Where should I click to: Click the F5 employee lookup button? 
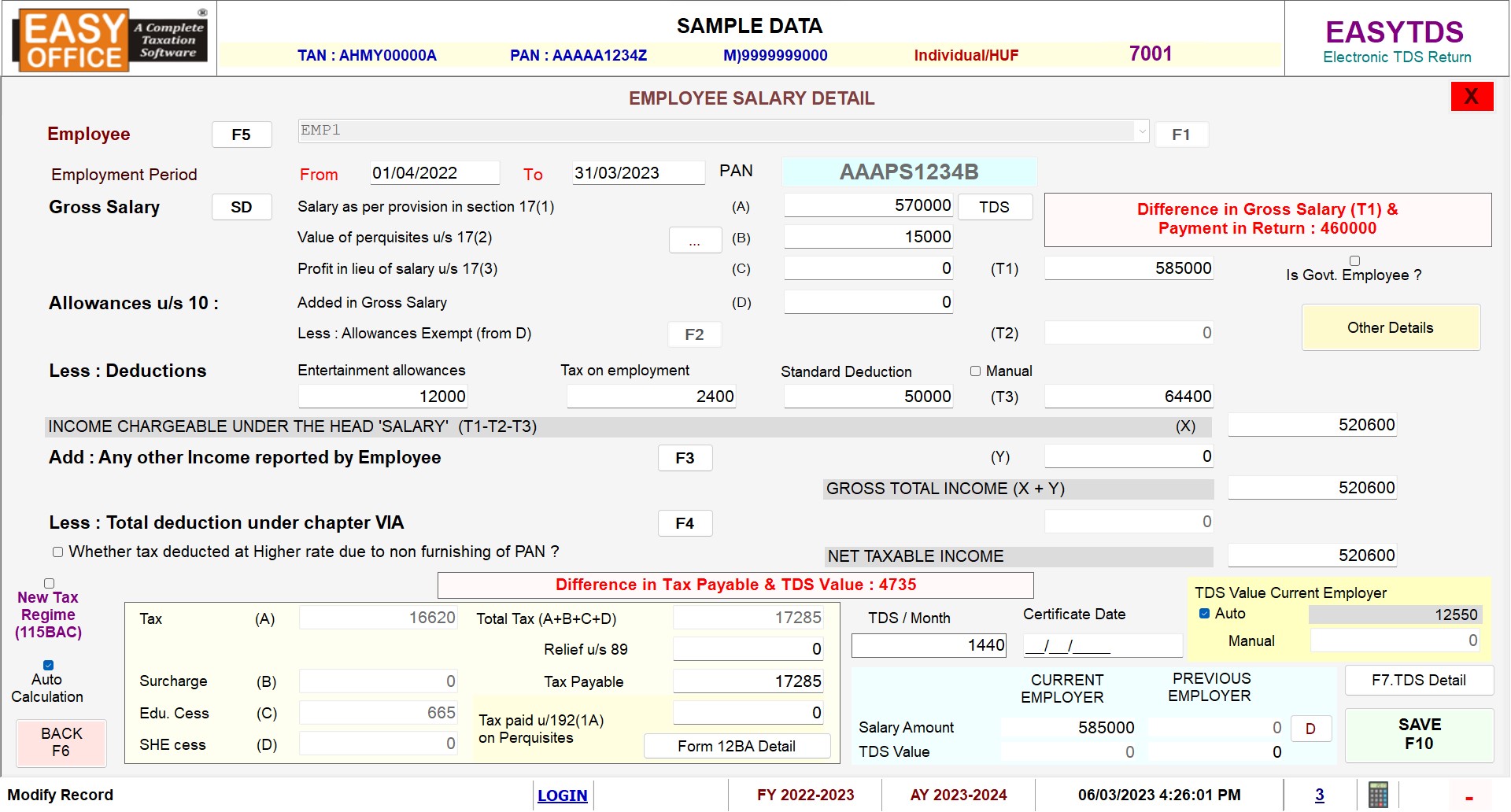[241, 135]
